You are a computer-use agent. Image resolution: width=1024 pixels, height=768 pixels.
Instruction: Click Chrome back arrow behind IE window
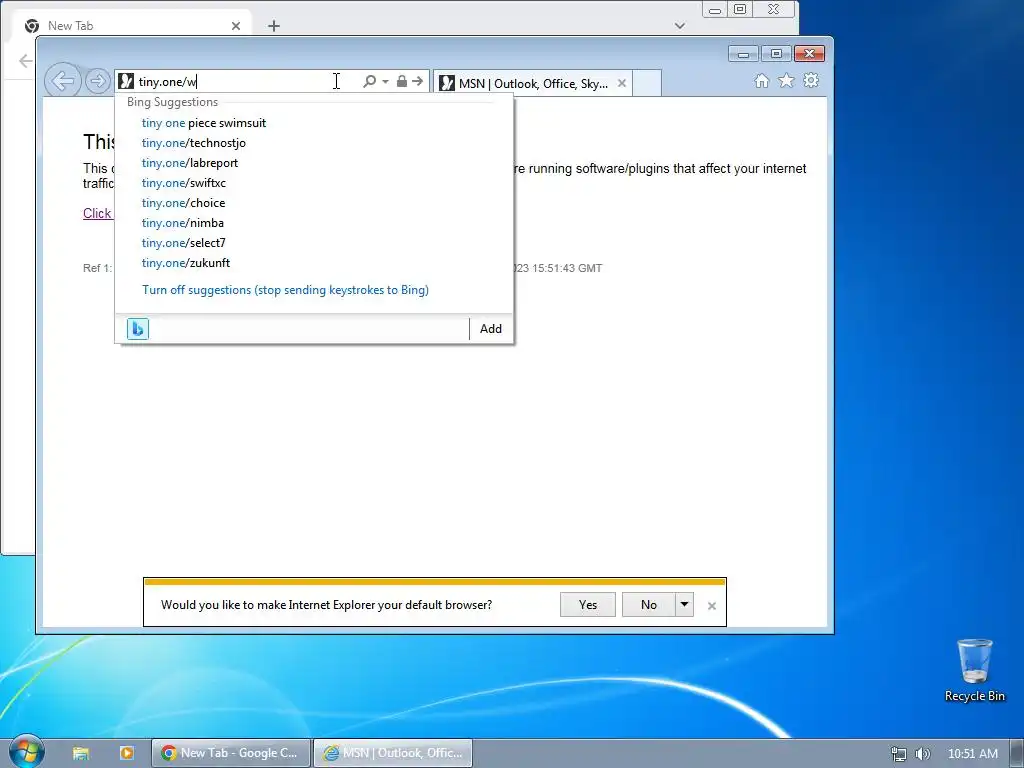(25, 61)
